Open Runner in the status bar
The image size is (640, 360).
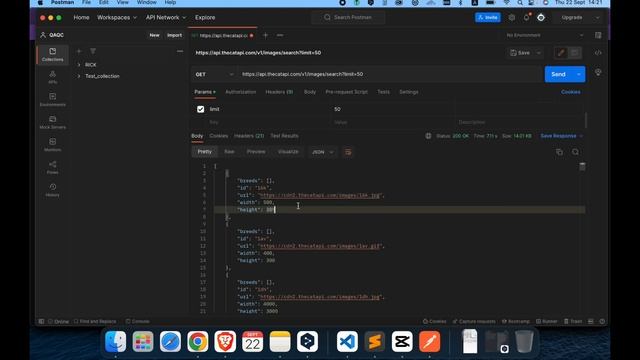point(547,321)
